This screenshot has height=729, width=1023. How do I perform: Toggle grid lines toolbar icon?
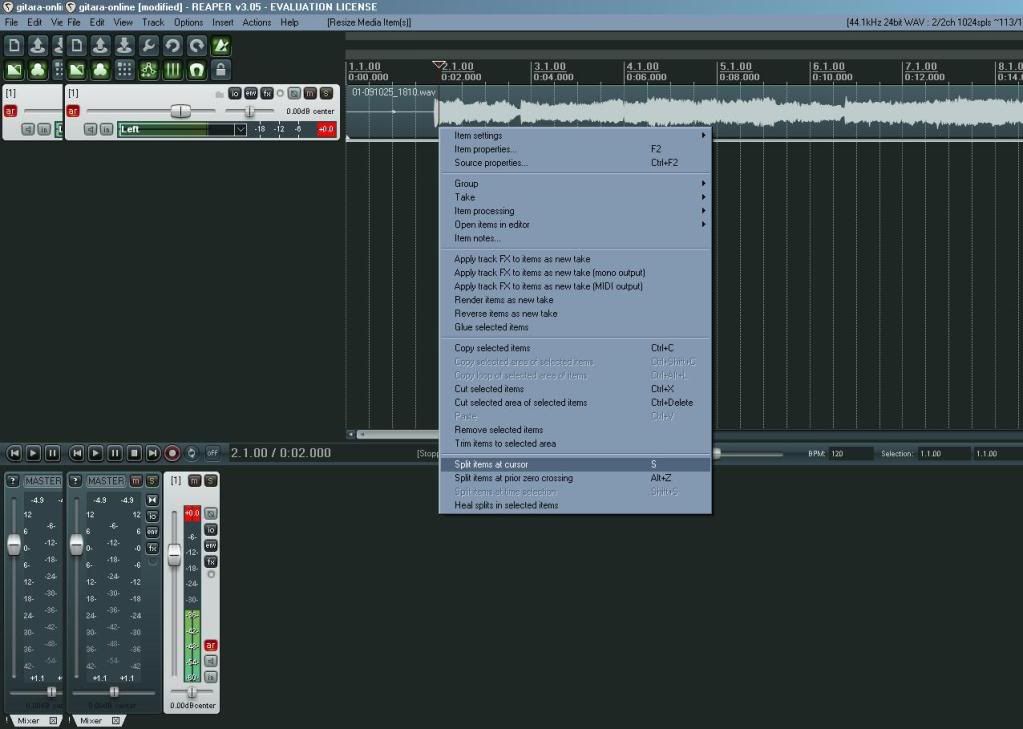(172, 69)
